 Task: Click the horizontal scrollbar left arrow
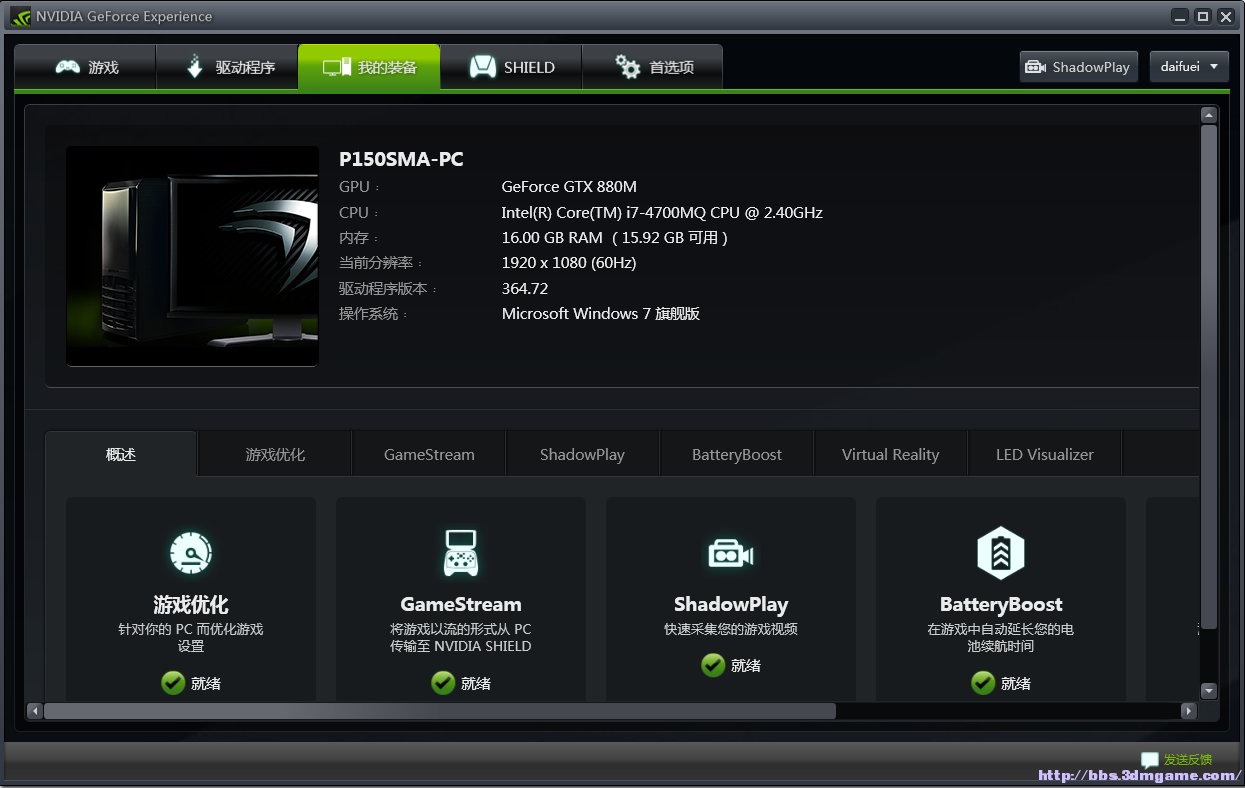35,711
